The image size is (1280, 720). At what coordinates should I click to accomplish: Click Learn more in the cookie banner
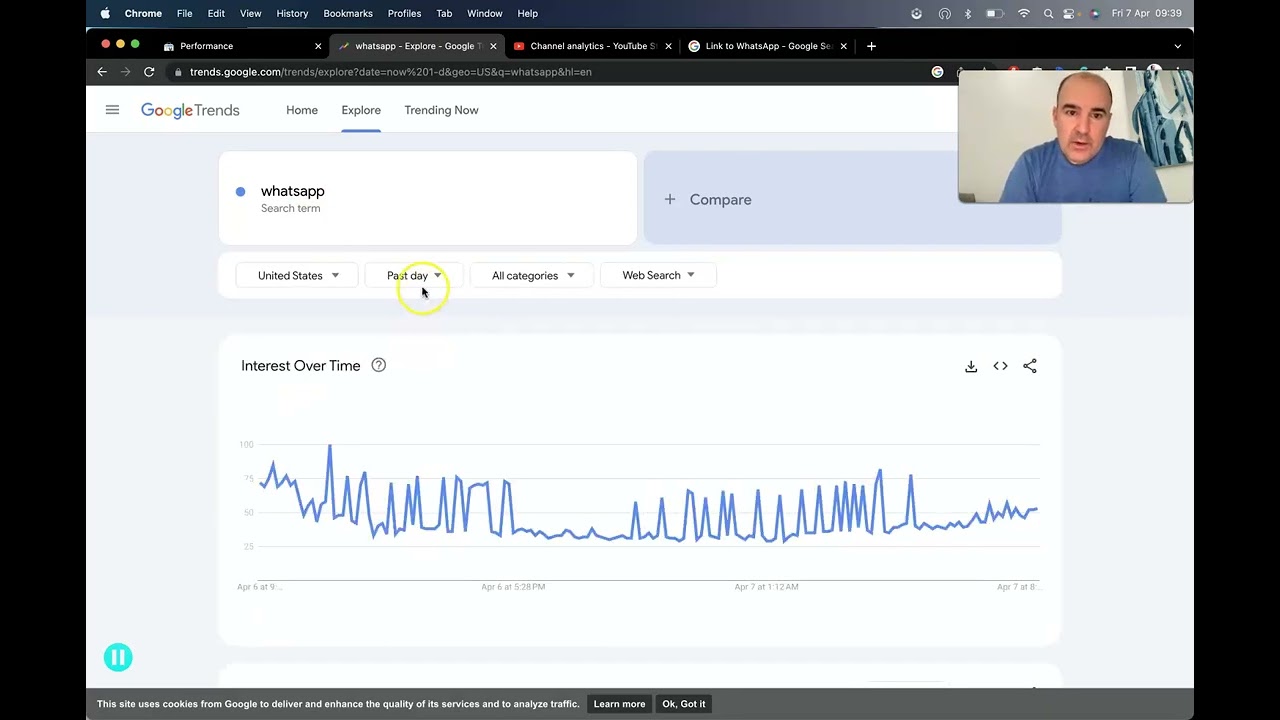[619, 704]
